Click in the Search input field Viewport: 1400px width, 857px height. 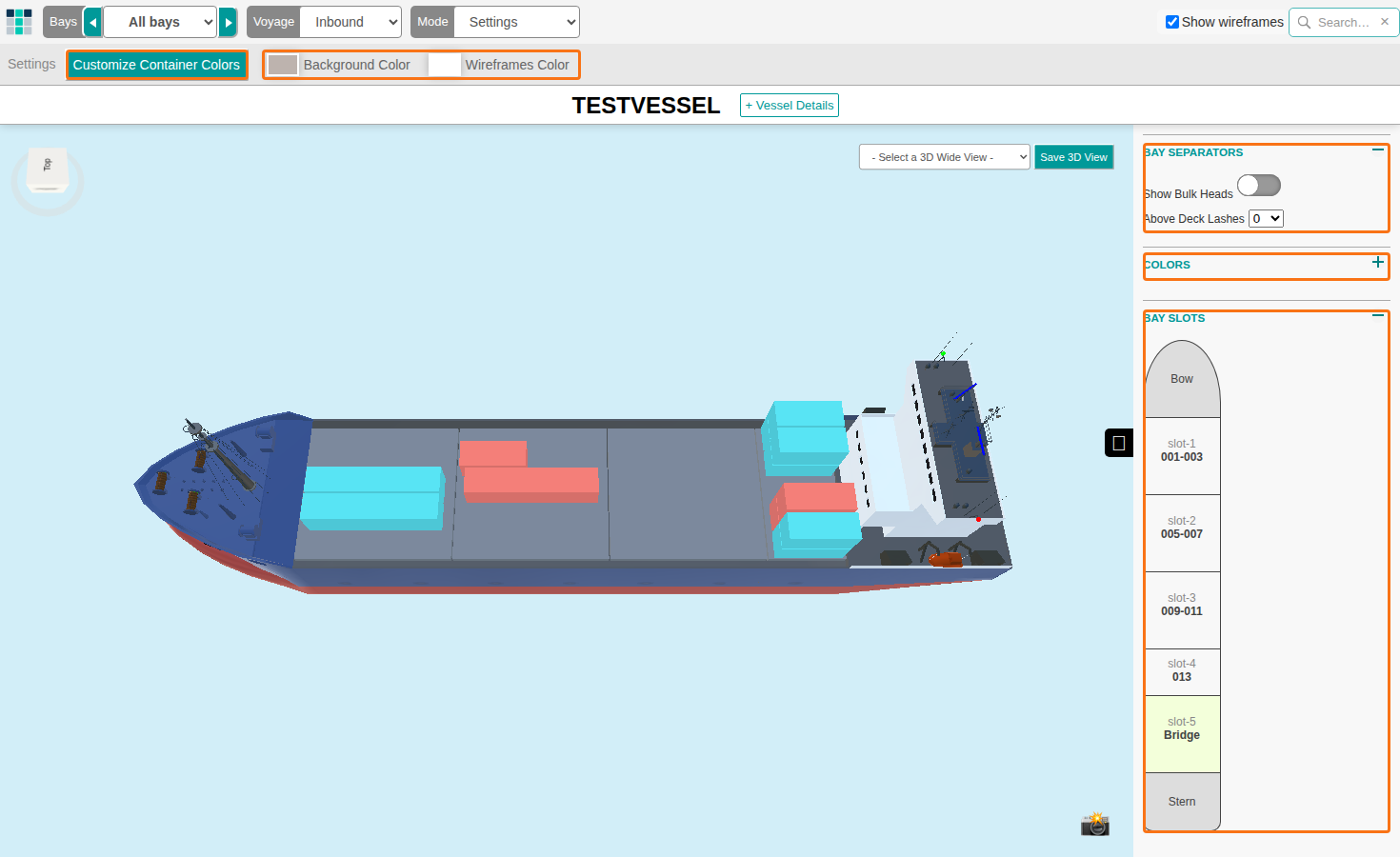1344,22
